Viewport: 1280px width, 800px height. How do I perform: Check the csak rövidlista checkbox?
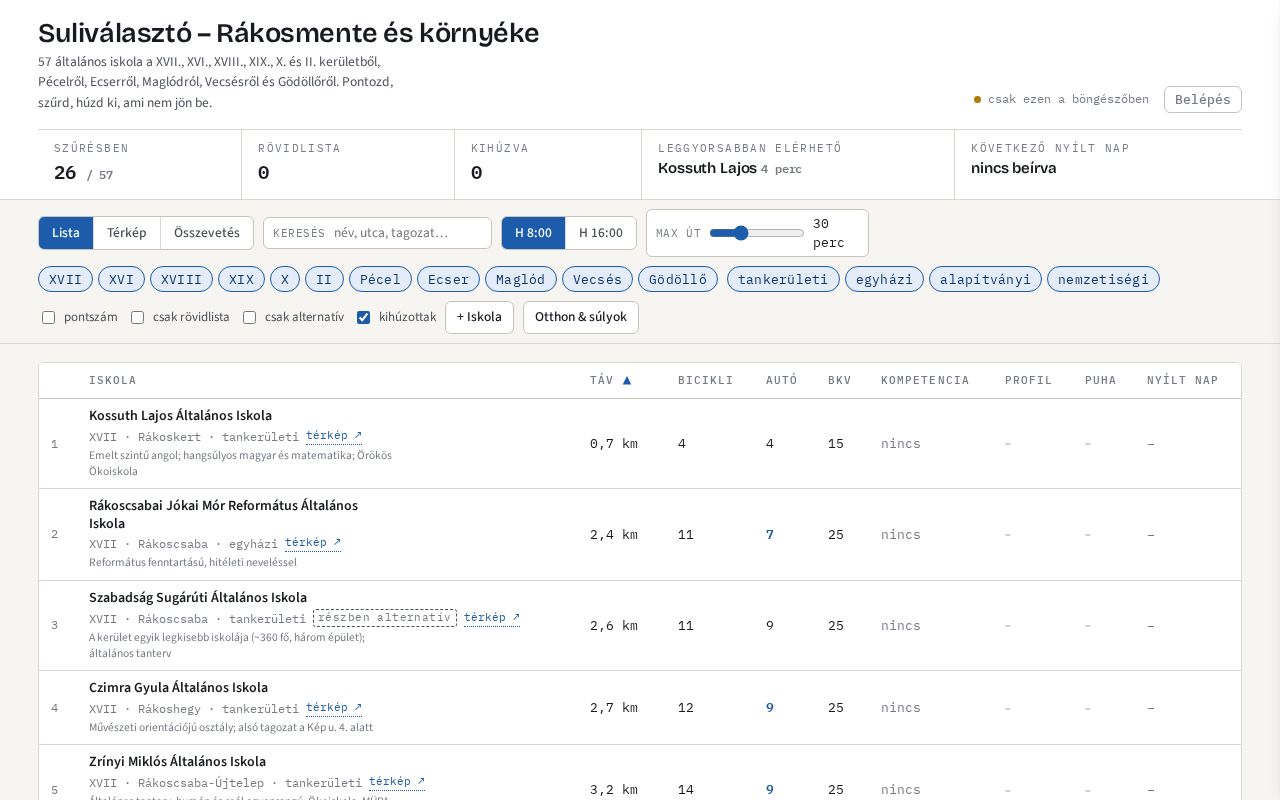click(138, 317)
